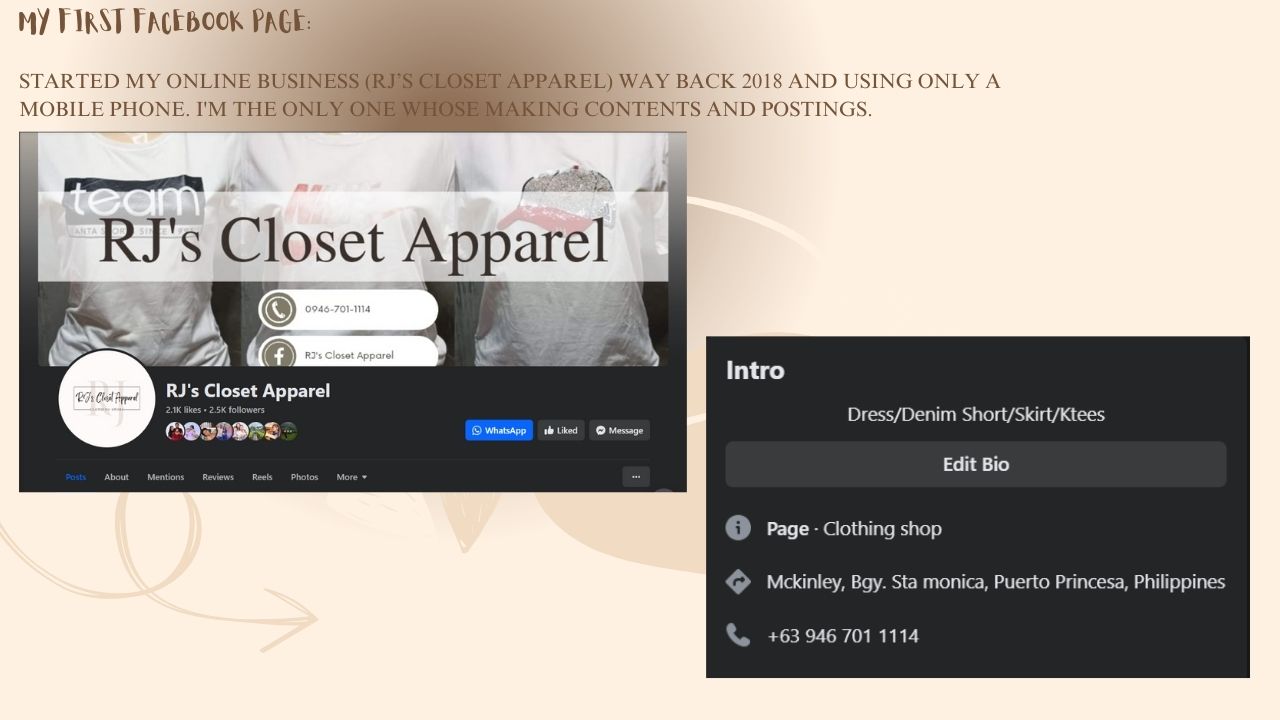Click the phone handset icon on cover photo
The height and width of the screenshot is (720, 1280).
point(278,309)
